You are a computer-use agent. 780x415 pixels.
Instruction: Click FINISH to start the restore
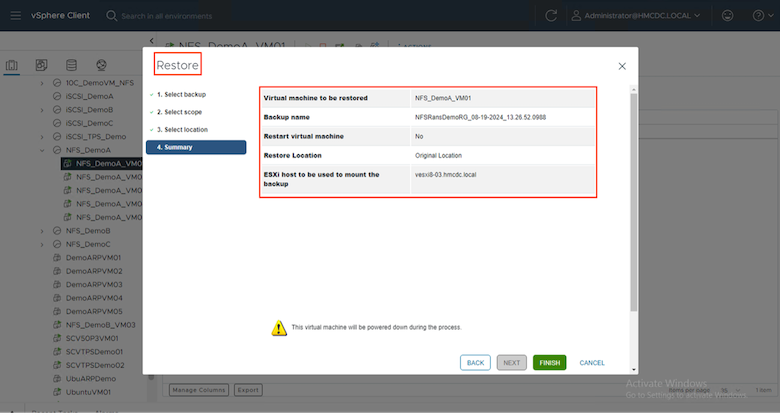click(x=550, y=363)
